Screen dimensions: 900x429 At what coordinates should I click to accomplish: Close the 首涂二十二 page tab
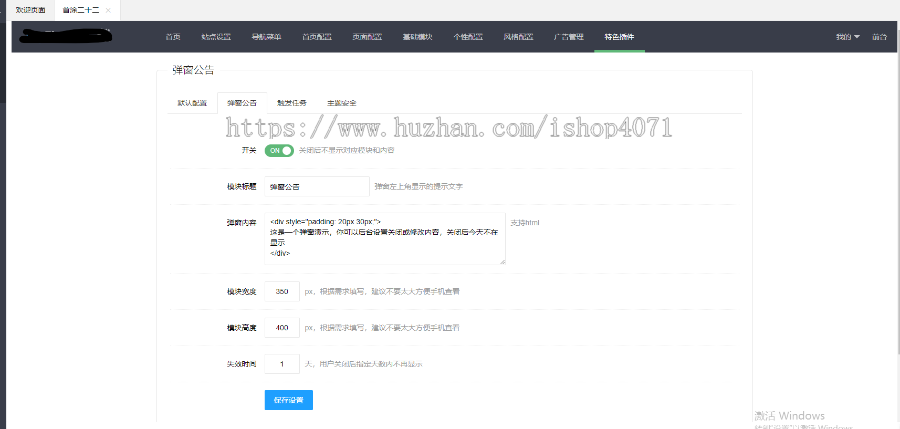pyautogui.click(x=108, y=9)
